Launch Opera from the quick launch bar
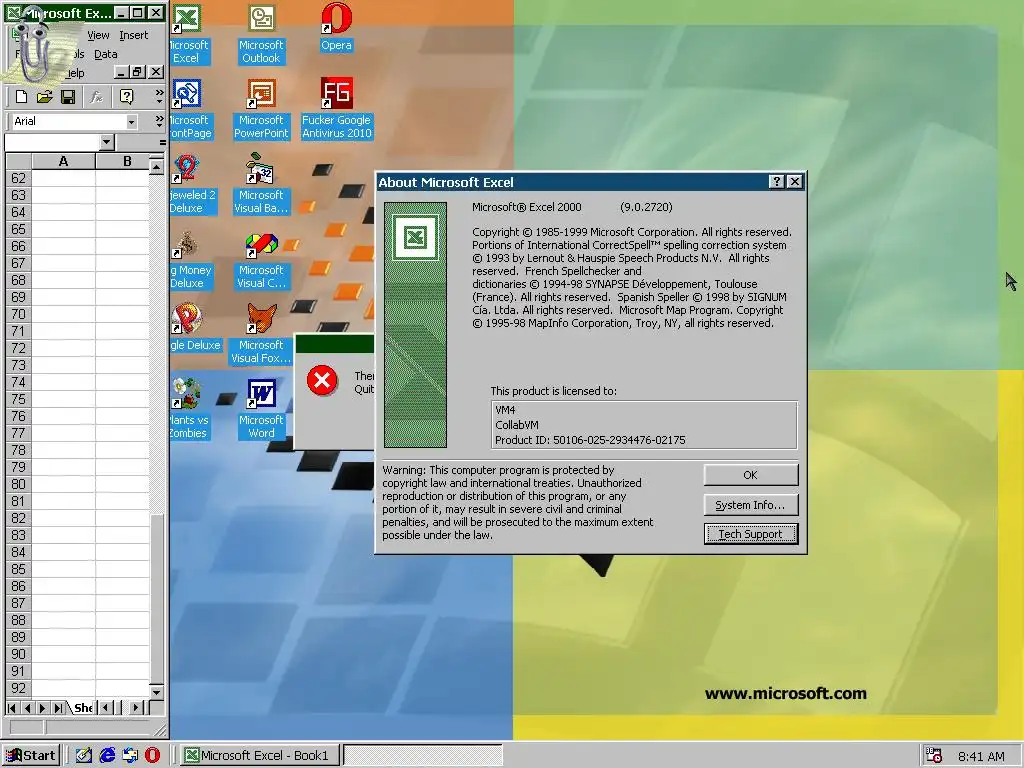The image size is (1024, 768). pyautogui.click(x=152, y=756)
